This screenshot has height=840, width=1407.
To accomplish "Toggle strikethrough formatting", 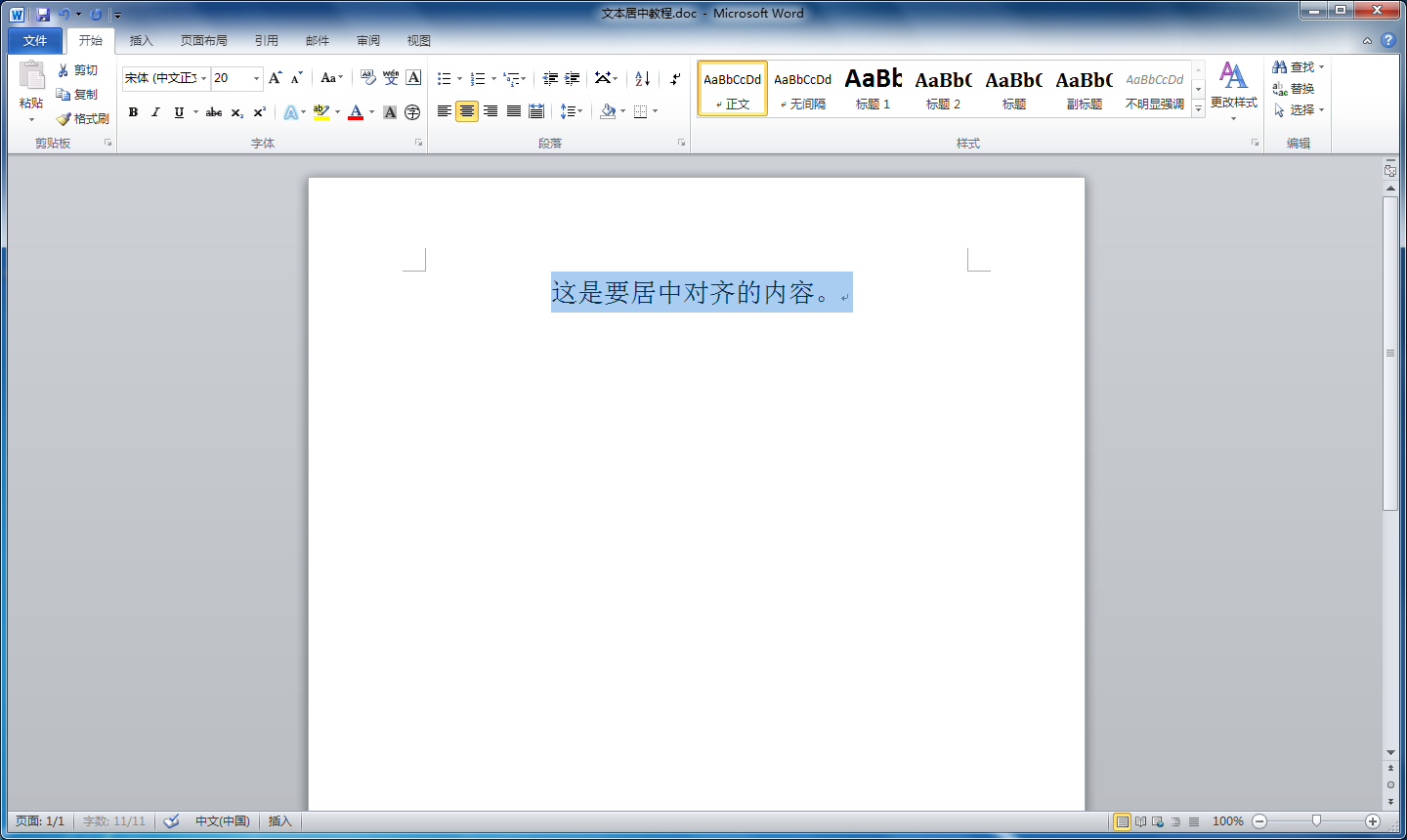I will [x=214, y=112].
